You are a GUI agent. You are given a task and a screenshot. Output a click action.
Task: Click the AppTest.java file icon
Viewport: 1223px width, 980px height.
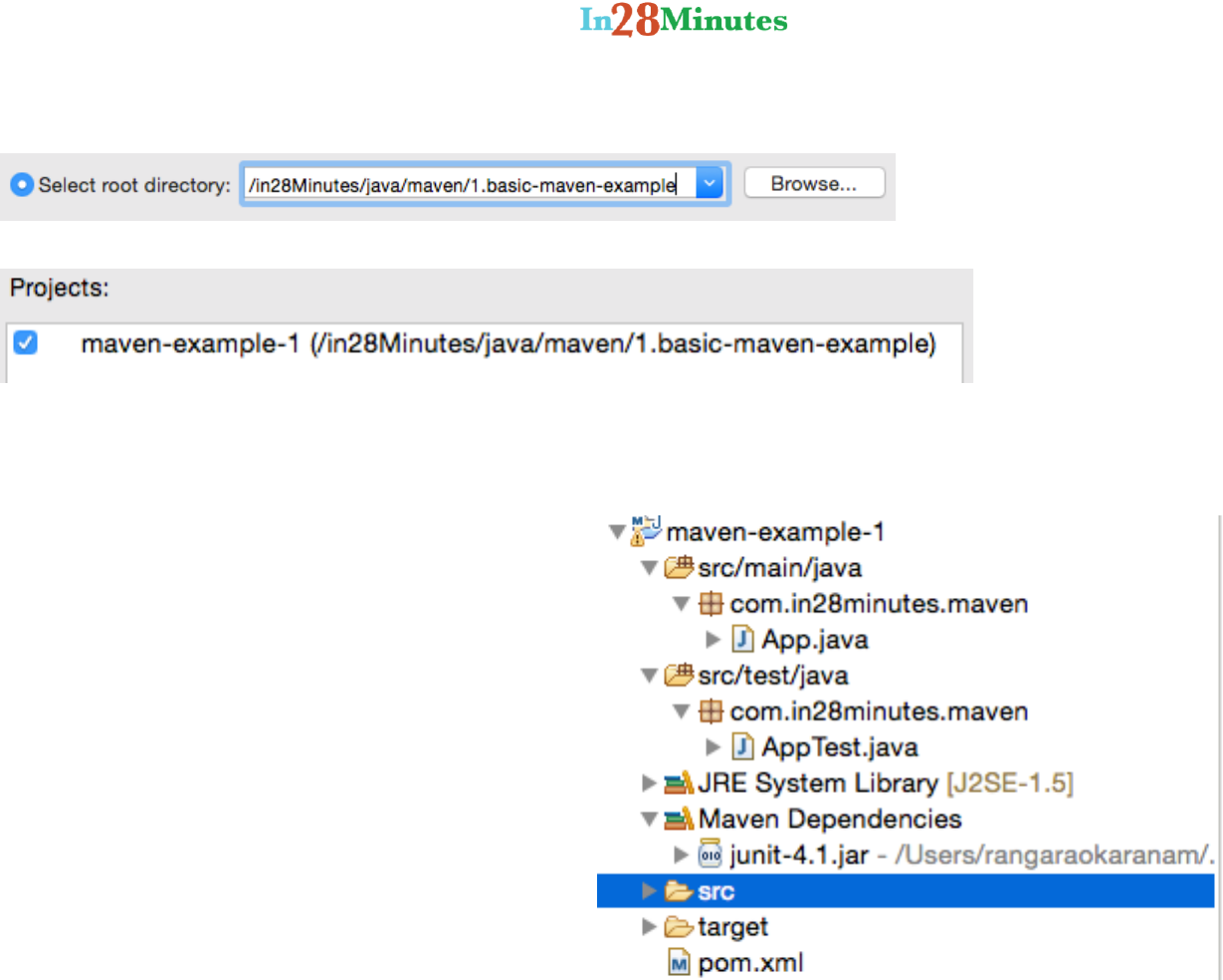[742, 746]
